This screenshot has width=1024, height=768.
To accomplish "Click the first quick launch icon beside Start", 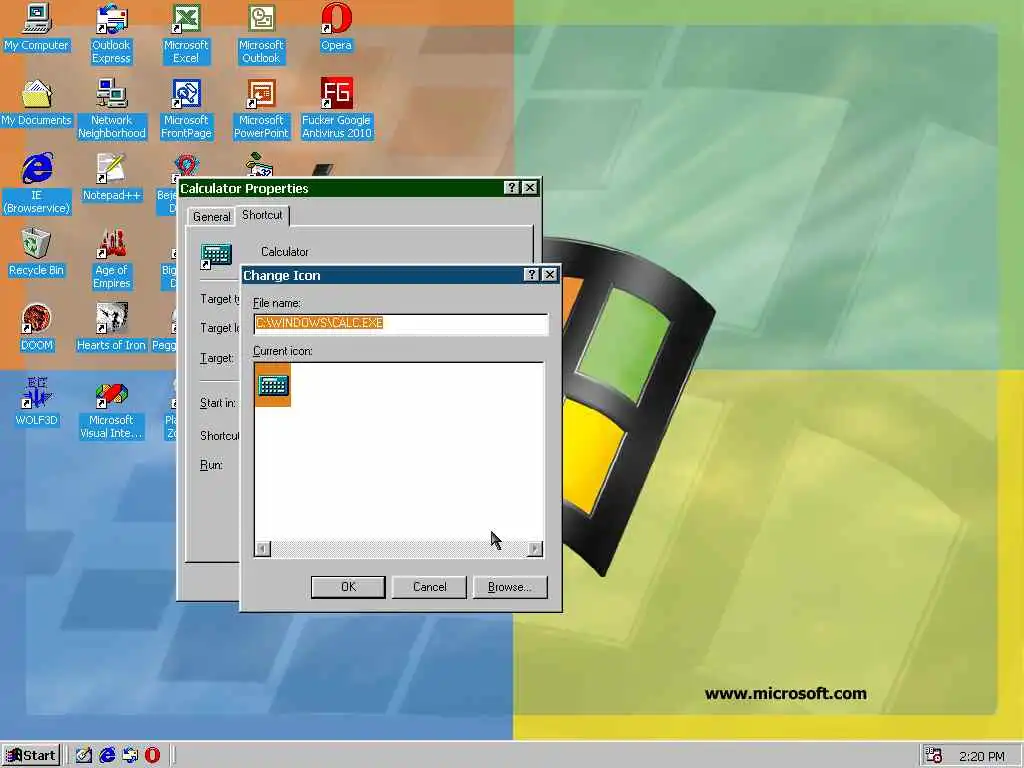I will (84, 756).
